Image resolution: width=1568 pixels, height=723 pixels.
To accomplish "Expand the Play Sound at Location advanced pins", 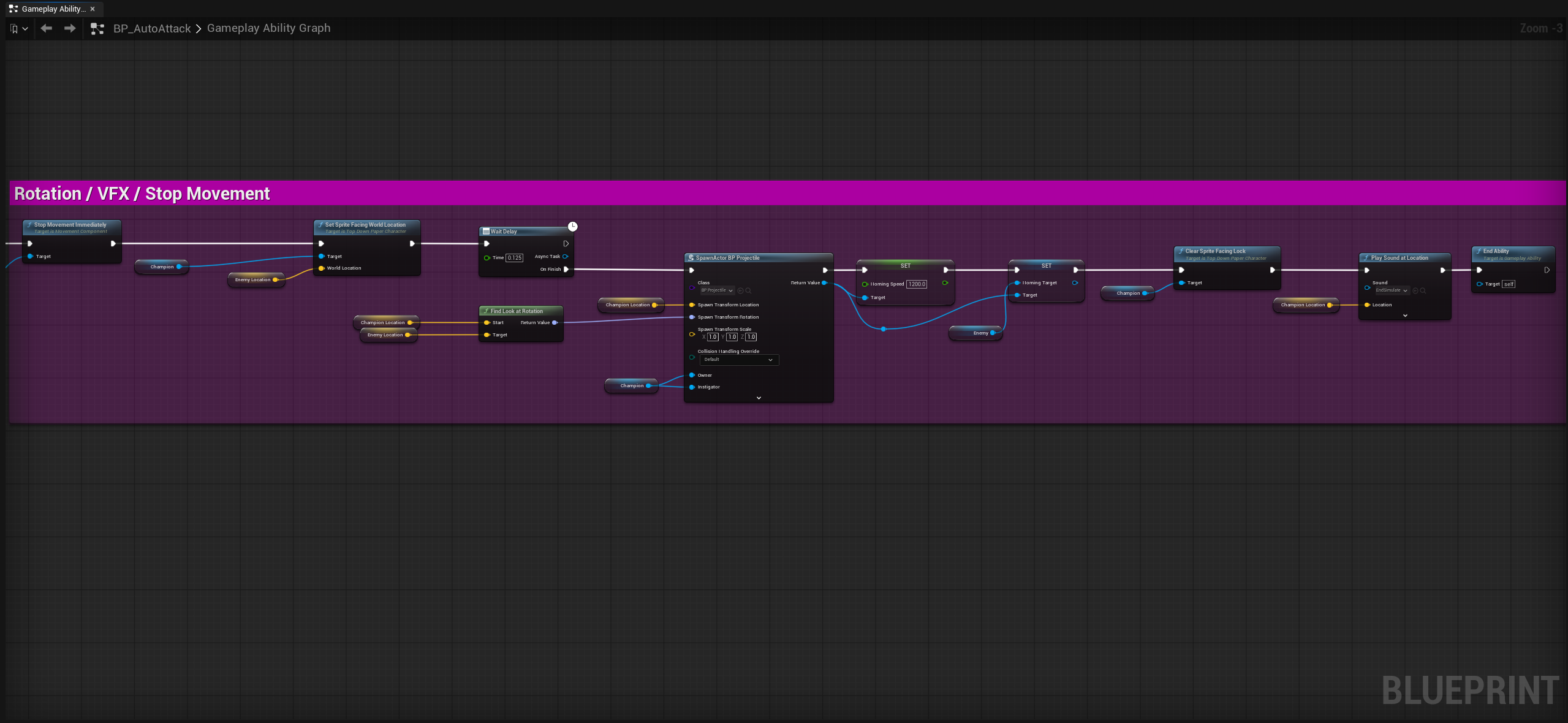I will pos(1404,316).
